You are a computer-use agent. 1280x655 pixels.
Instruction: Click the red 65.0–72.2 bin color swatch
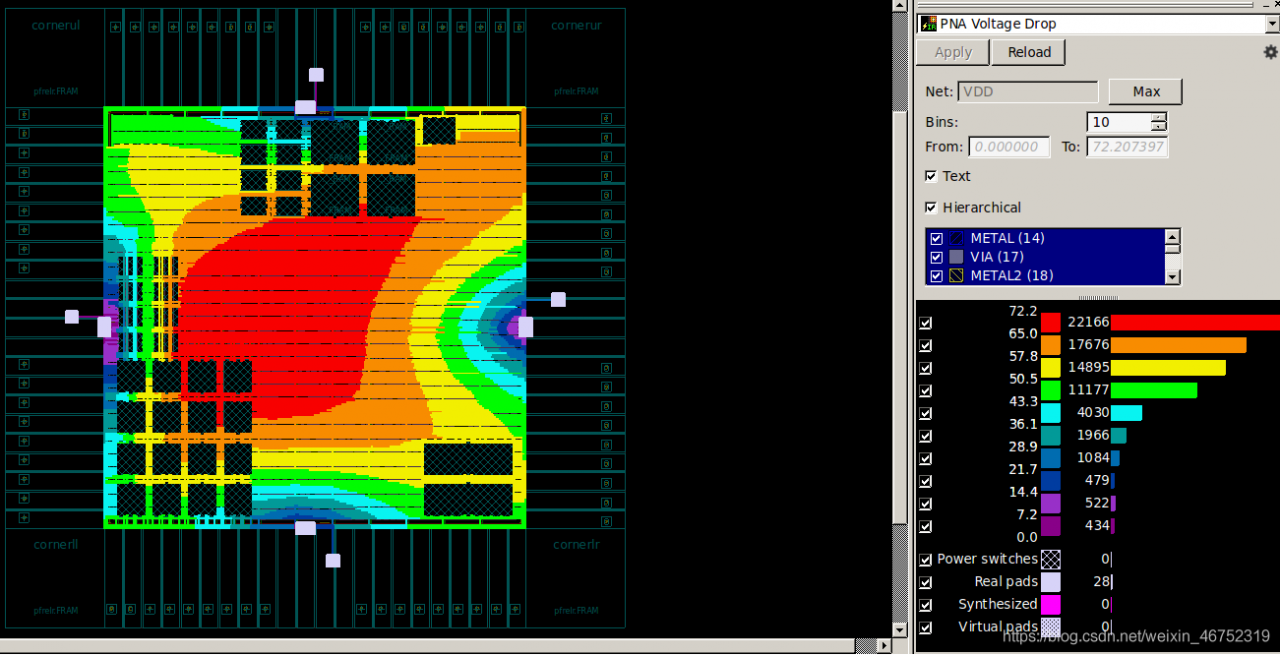pos(1051,322)
